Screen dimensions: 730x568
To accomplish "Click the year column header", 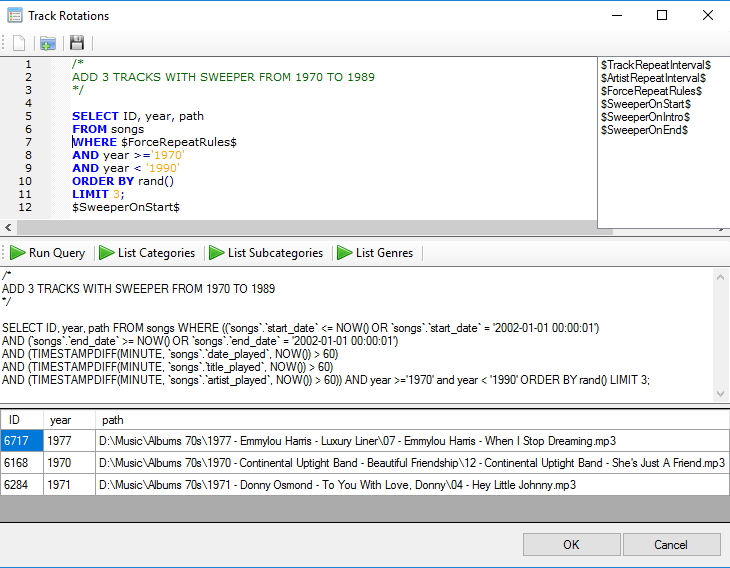I will [69, 420].
